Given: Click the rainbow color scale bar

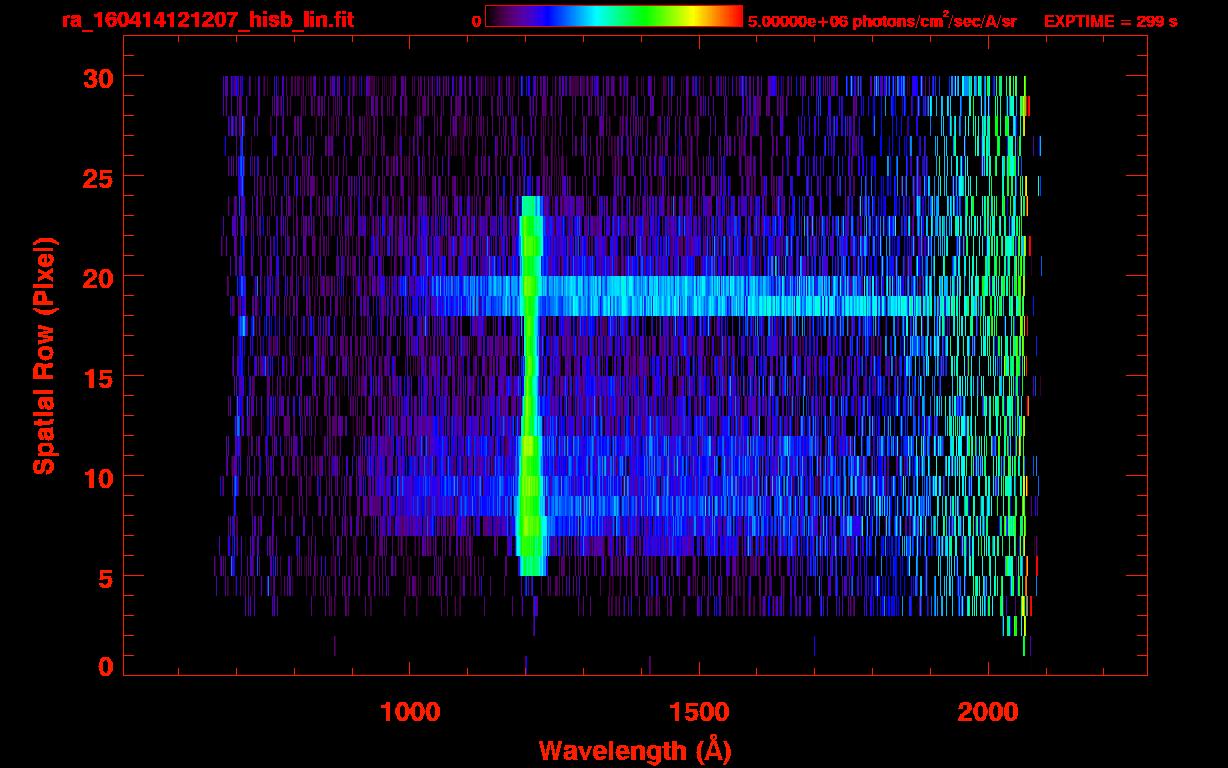Looking at the screenshot, I should [613, 16].
